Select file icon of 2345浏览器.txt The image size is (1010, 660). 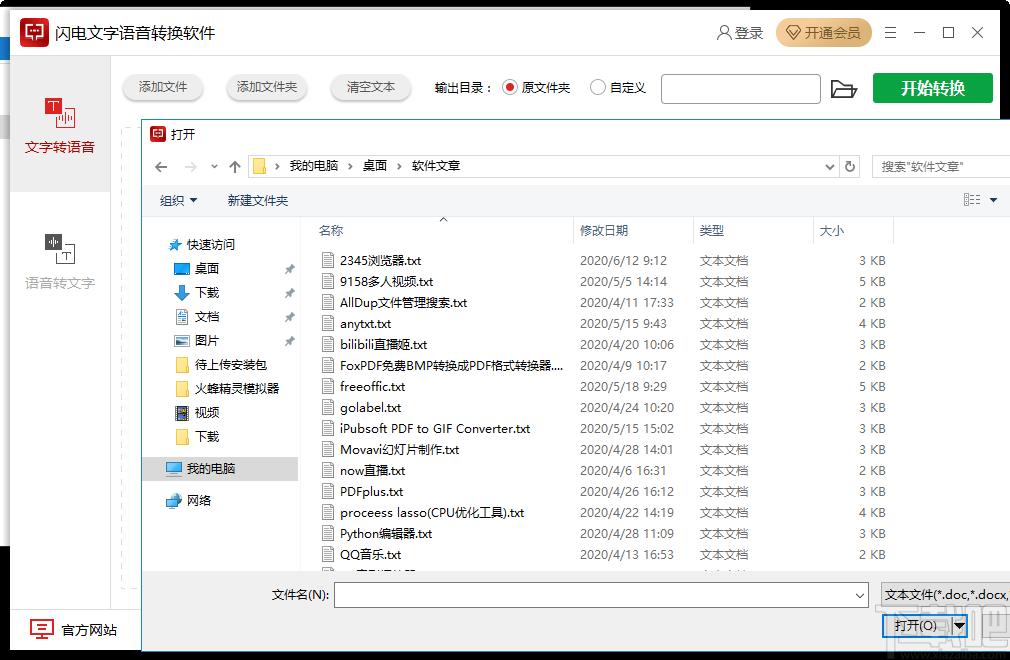pyautogui.click(x=328, y=260)
